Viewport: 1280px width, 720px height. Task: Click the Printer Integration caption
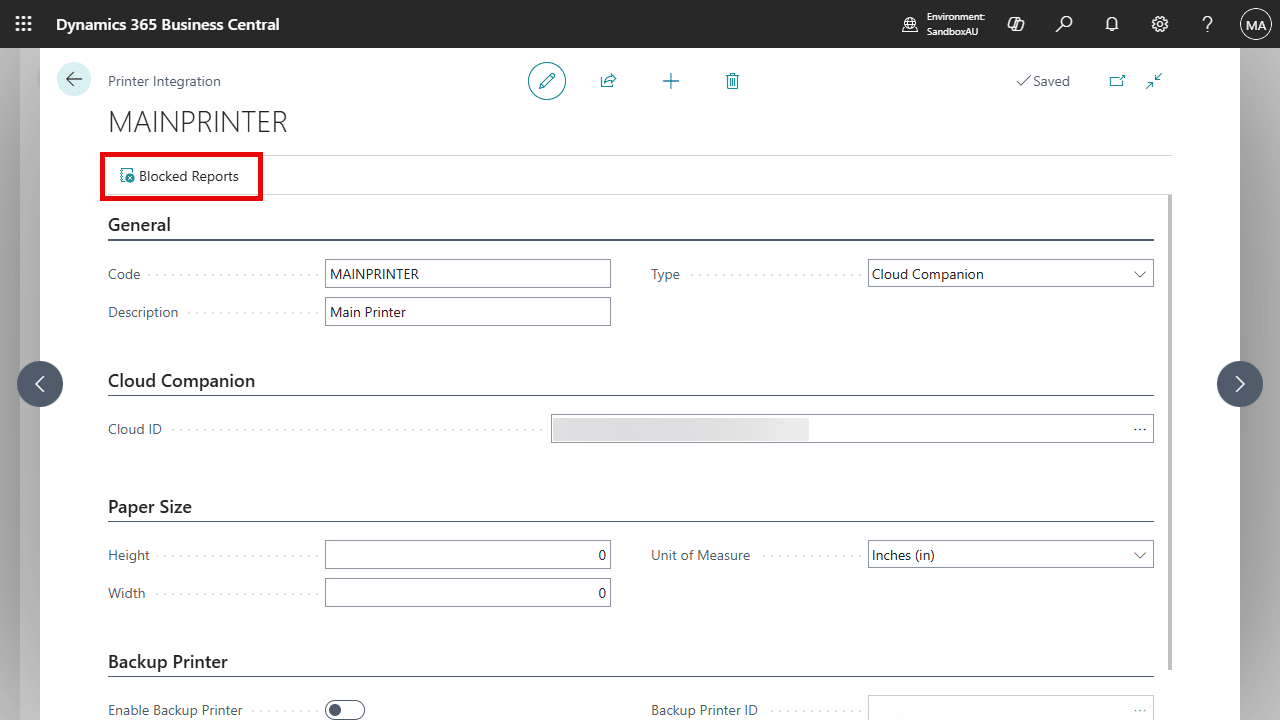click(164, 81)
